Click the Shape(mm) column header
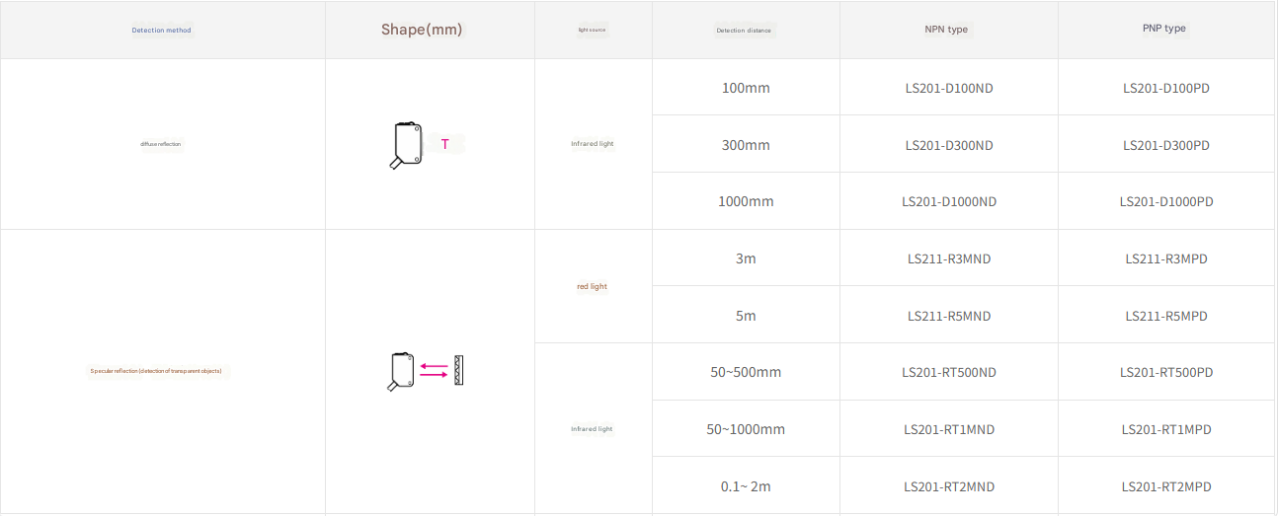Screen dimensions: 1279x516 pyautogui.click(x=421, y=30)
